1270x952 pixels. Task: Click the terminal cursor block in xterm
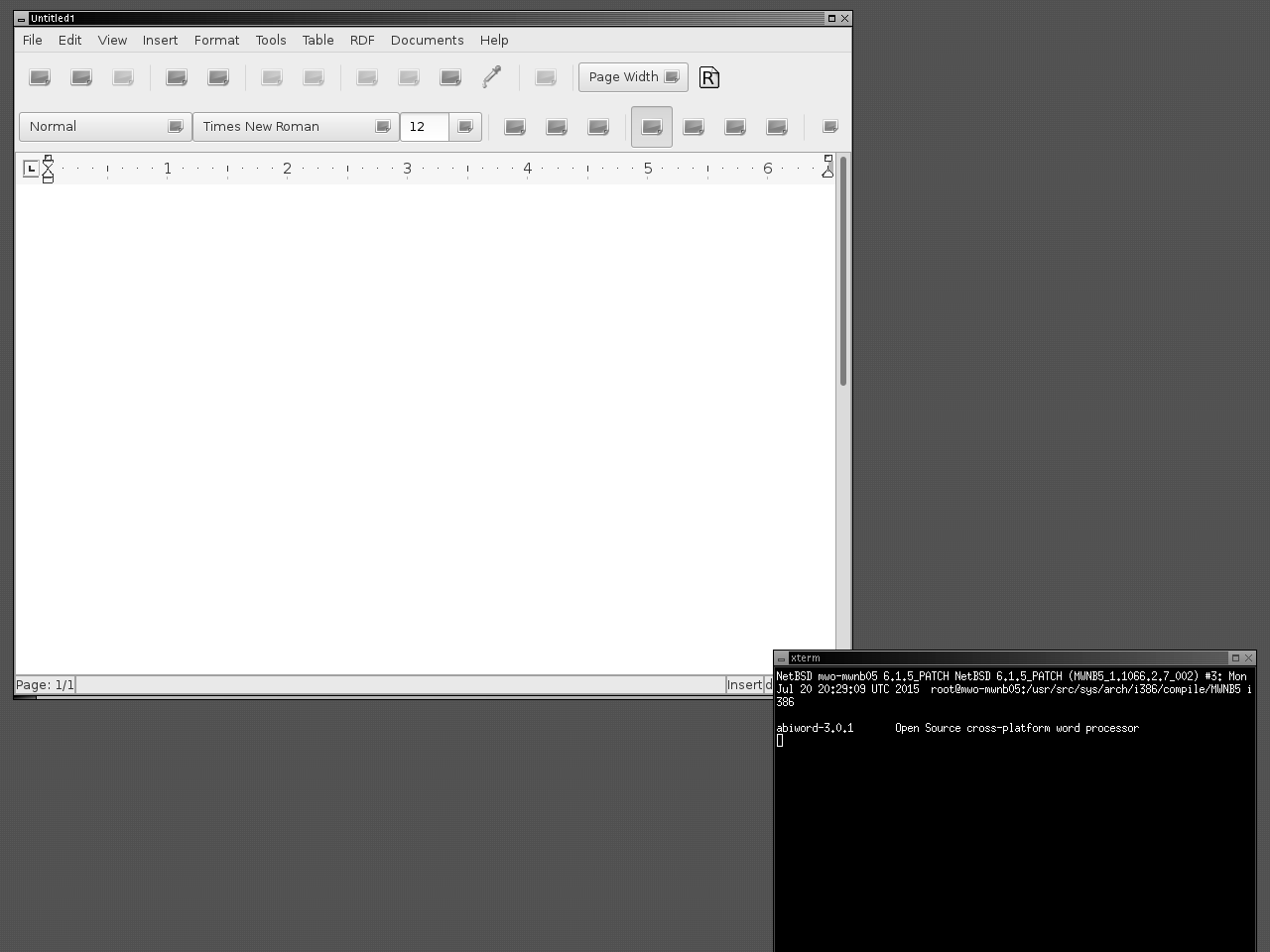(780, 741)
